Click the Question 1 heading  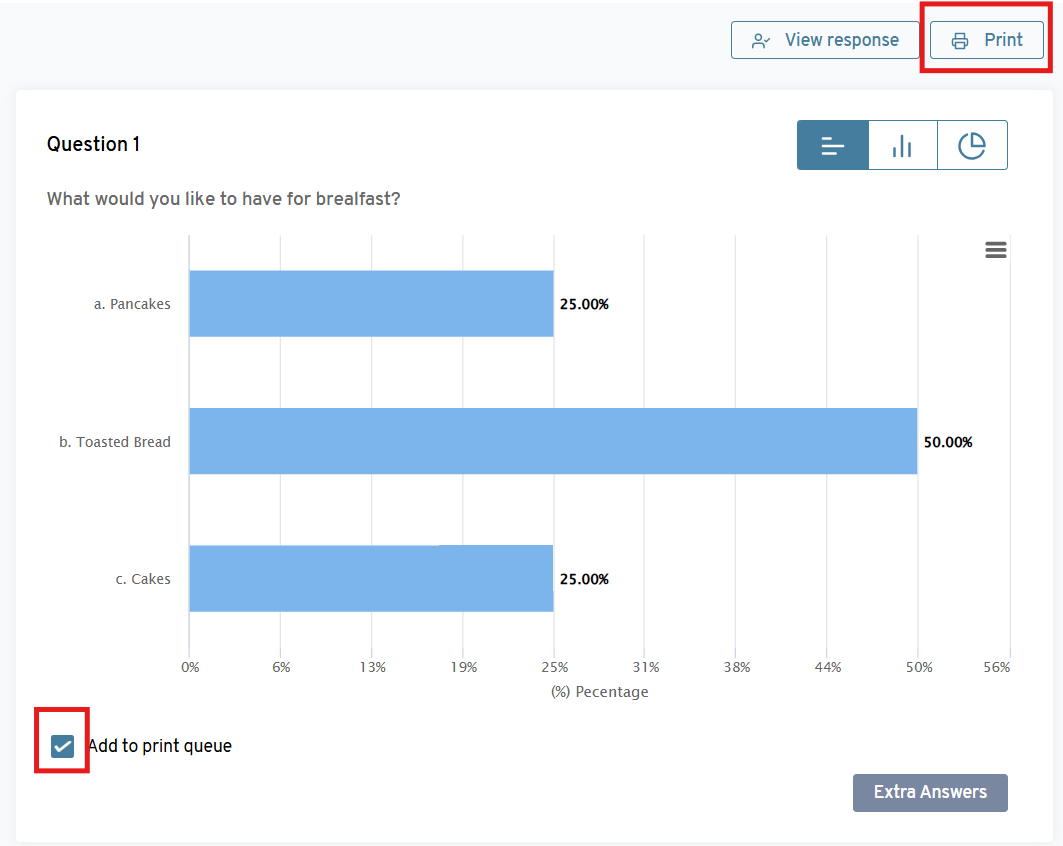point(93,145)
